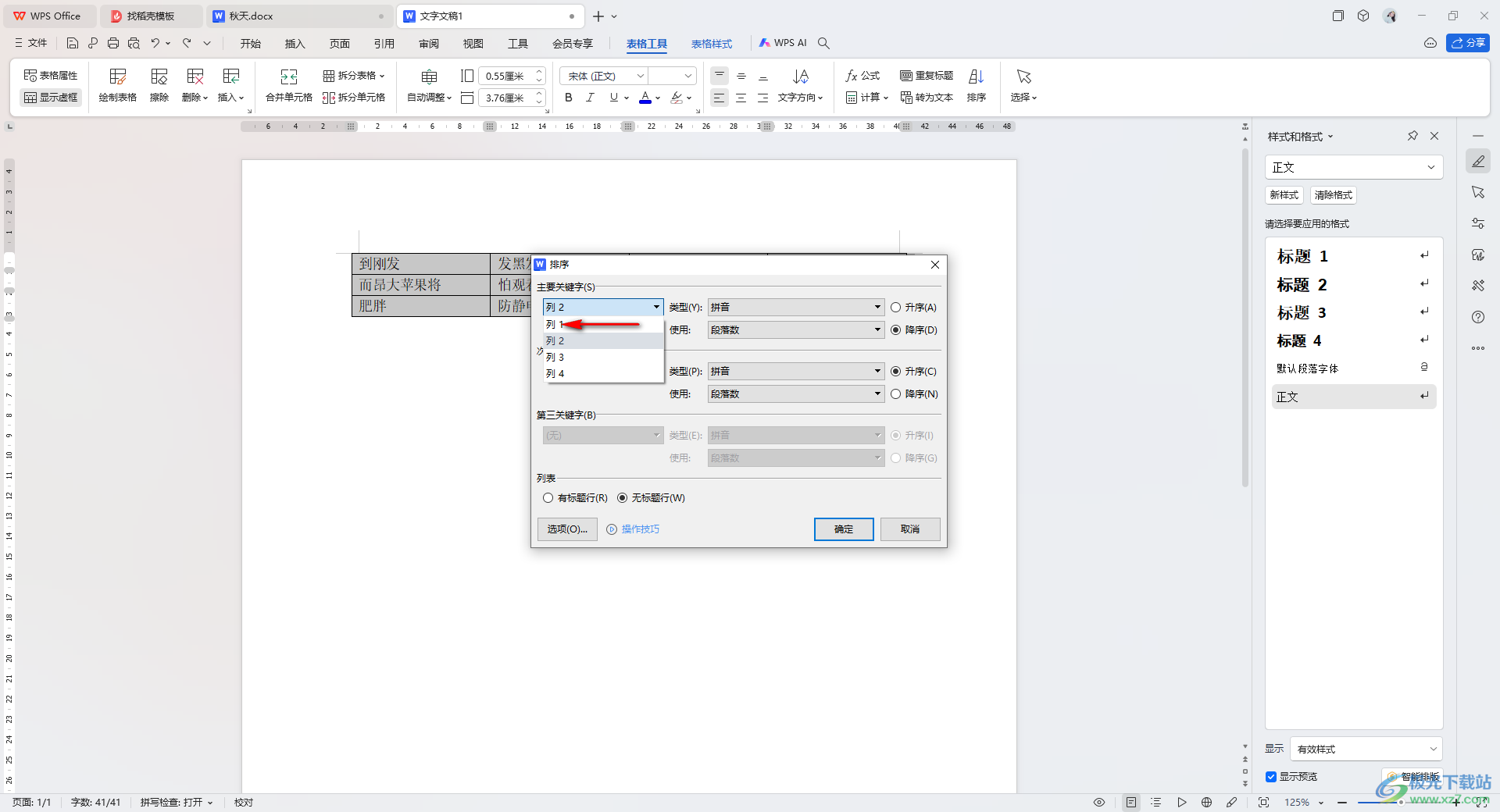This screenshot has width=1500, height=812.
Task: Switch to the 插入 ribbon tab
Action: (295, 44)
